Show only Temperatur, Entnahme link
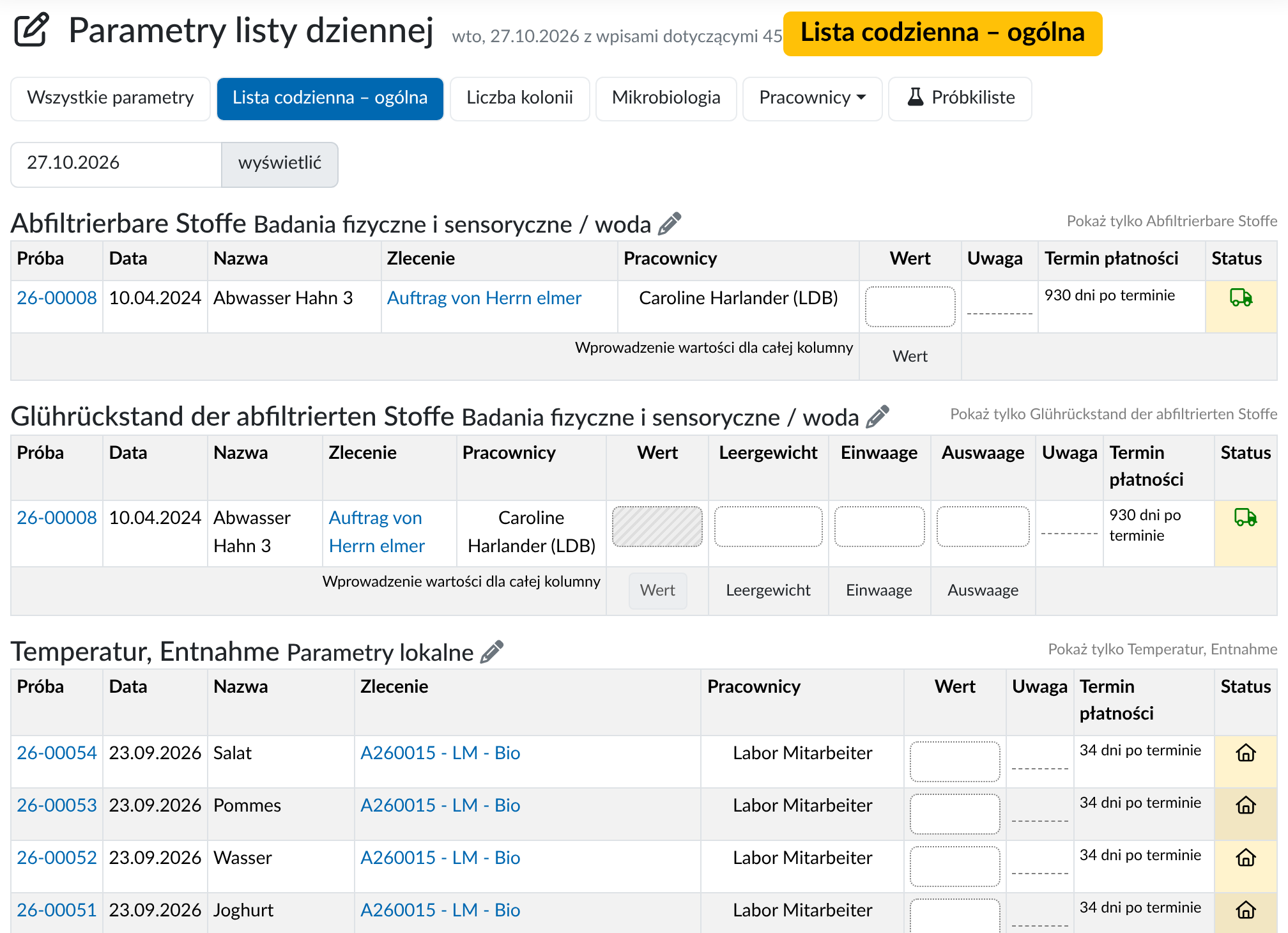This screenshot has width=1288, height=933. tap(1162, 649)
